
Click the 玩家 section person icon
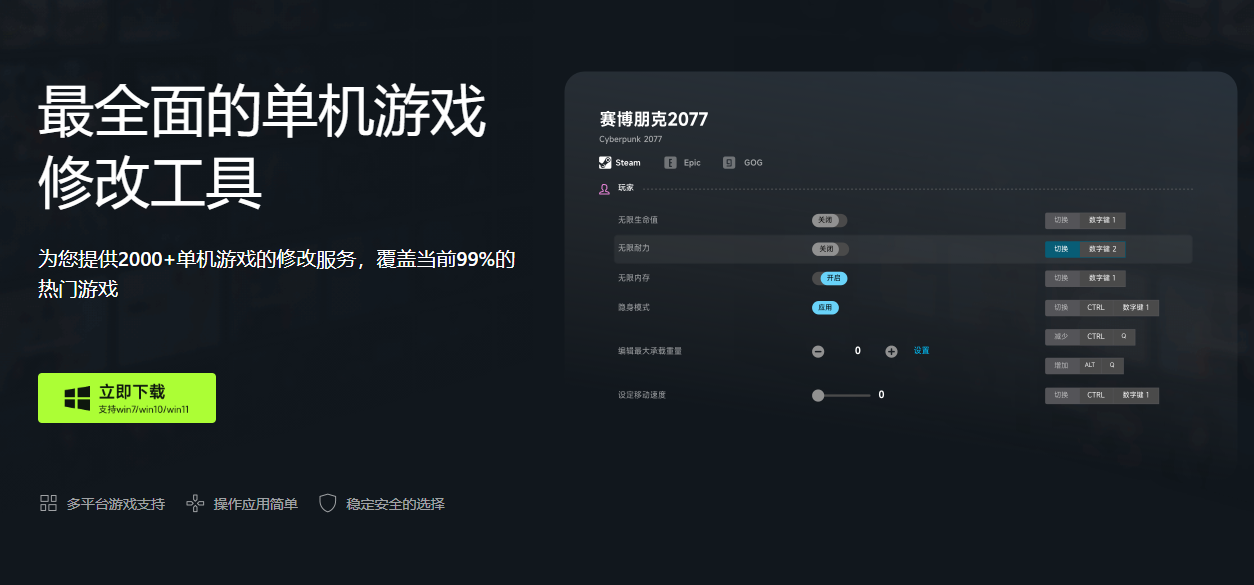pyautogui.click(x=604, y=188)
